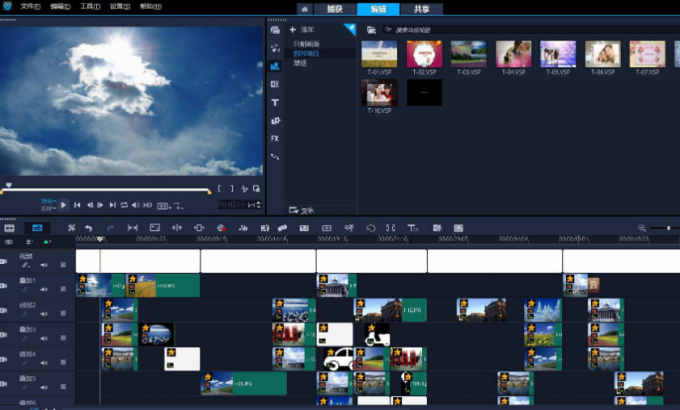This screenshot has width=680, height=410.
Task: Switch to timeline view icon
Action: [x=37, y=228]
